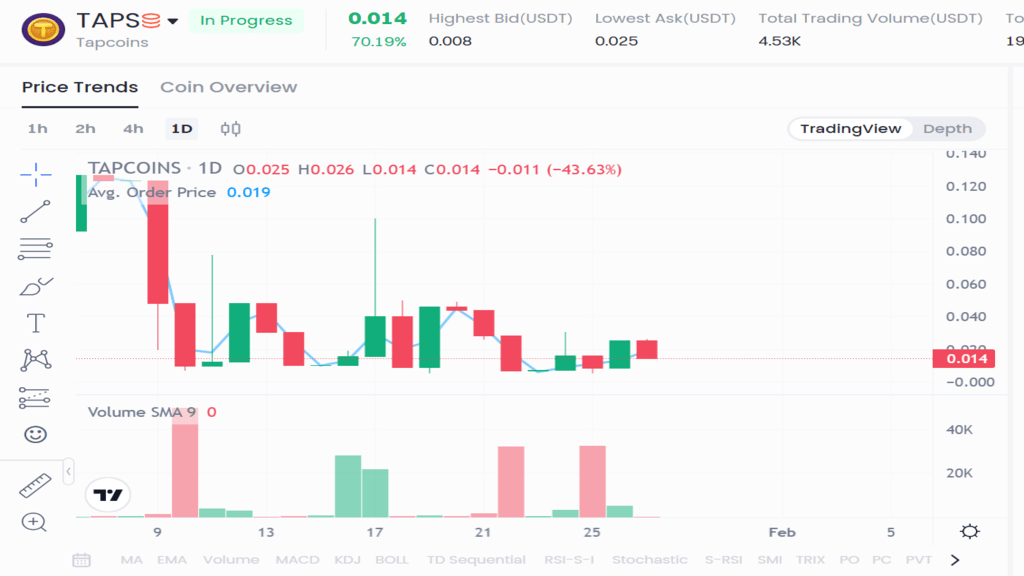Enable the PC indicator
1024x576 pixels.
(882, 560)
